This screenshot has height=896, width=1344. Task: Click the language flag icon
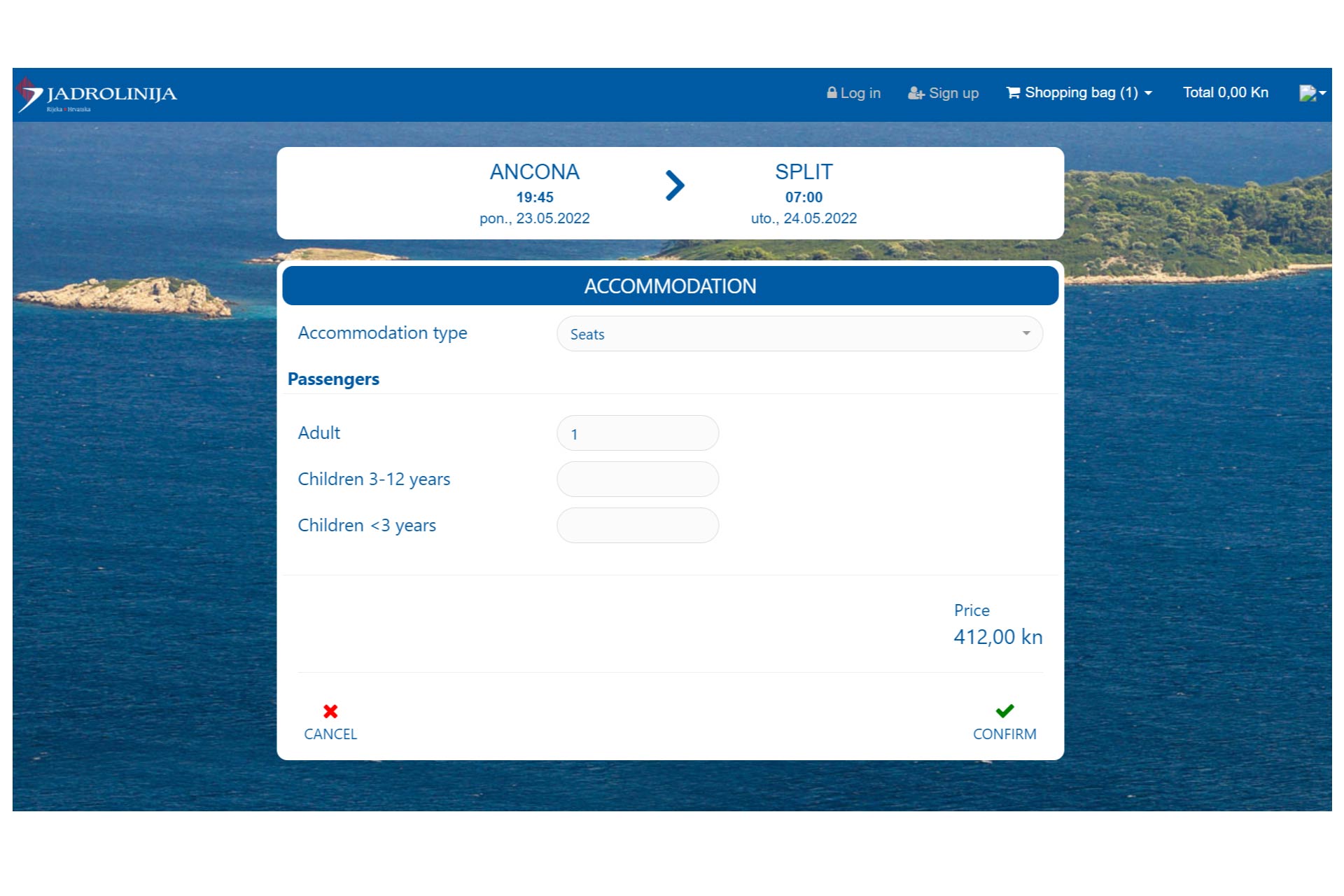click(1307, 93)
